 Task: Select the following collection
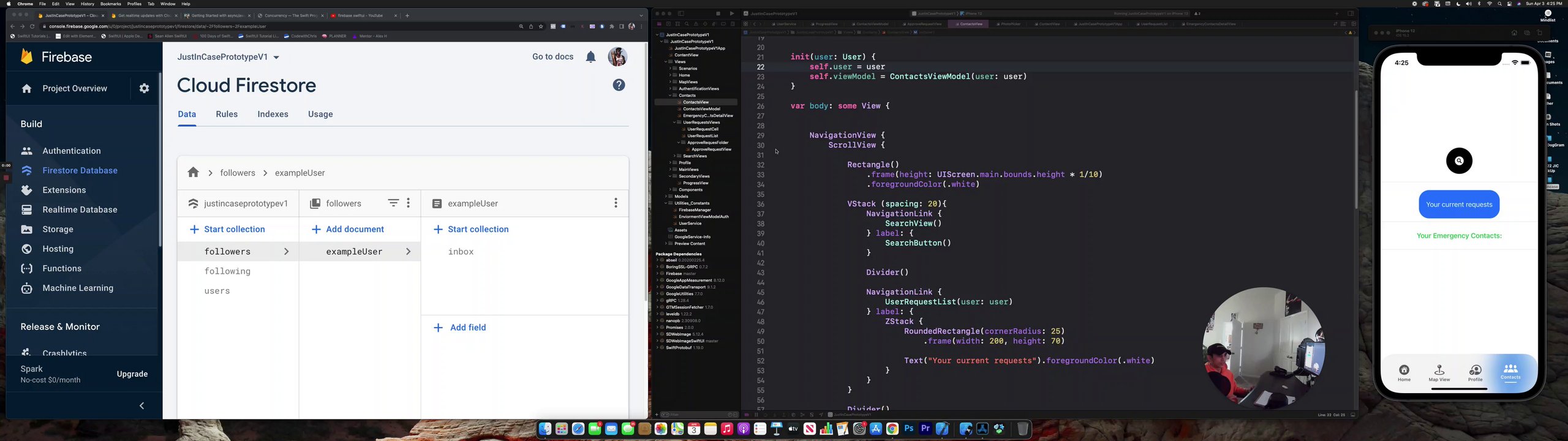227,271
